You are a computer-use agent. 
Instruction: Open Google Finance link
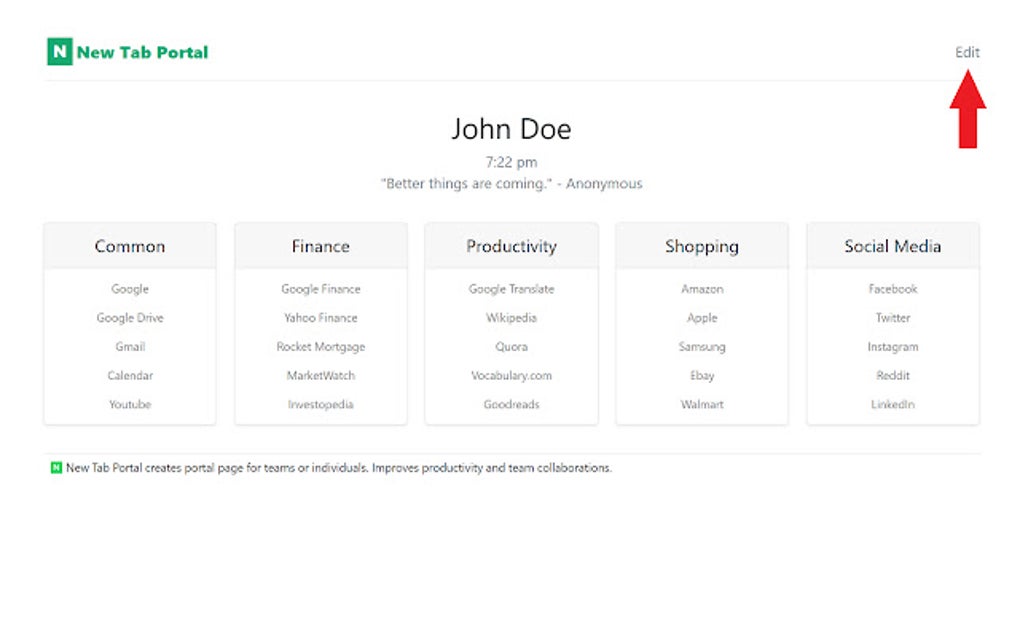point(321,289)
